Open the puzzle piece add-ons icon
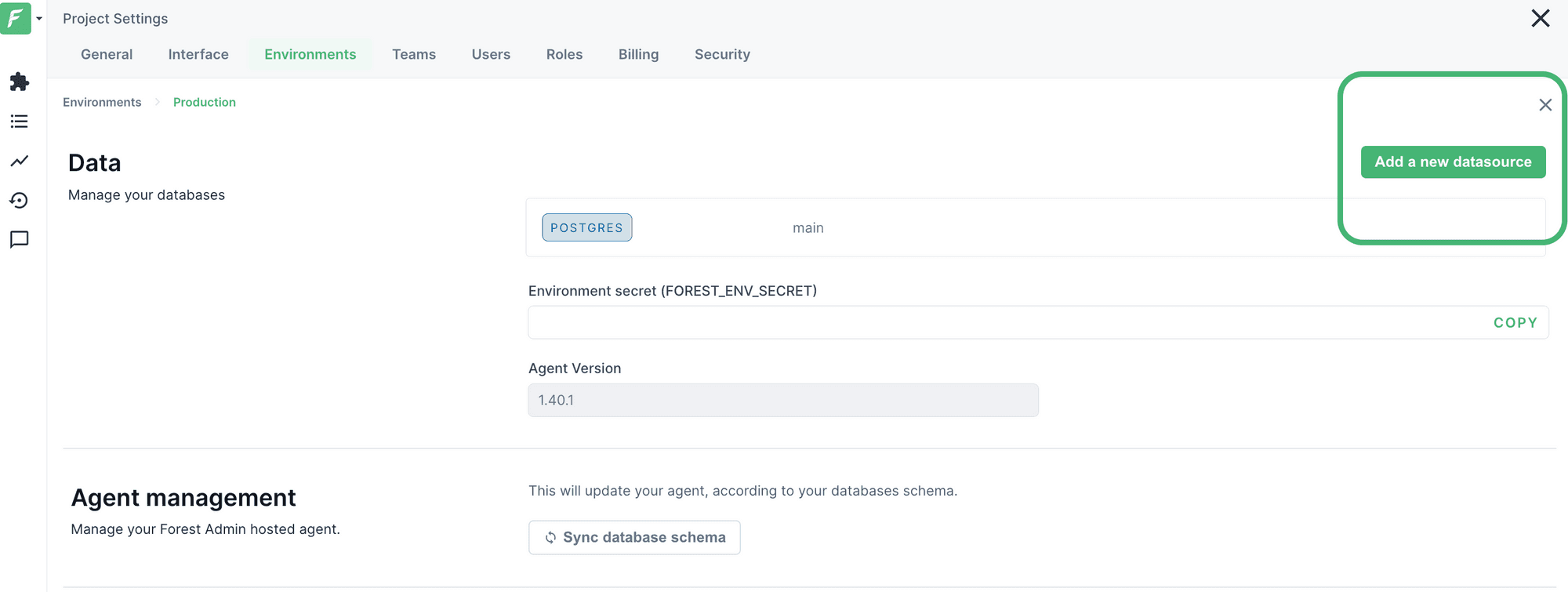Image resolution: width=1568 pixels, height=592 pixels. tap(20, 82)
